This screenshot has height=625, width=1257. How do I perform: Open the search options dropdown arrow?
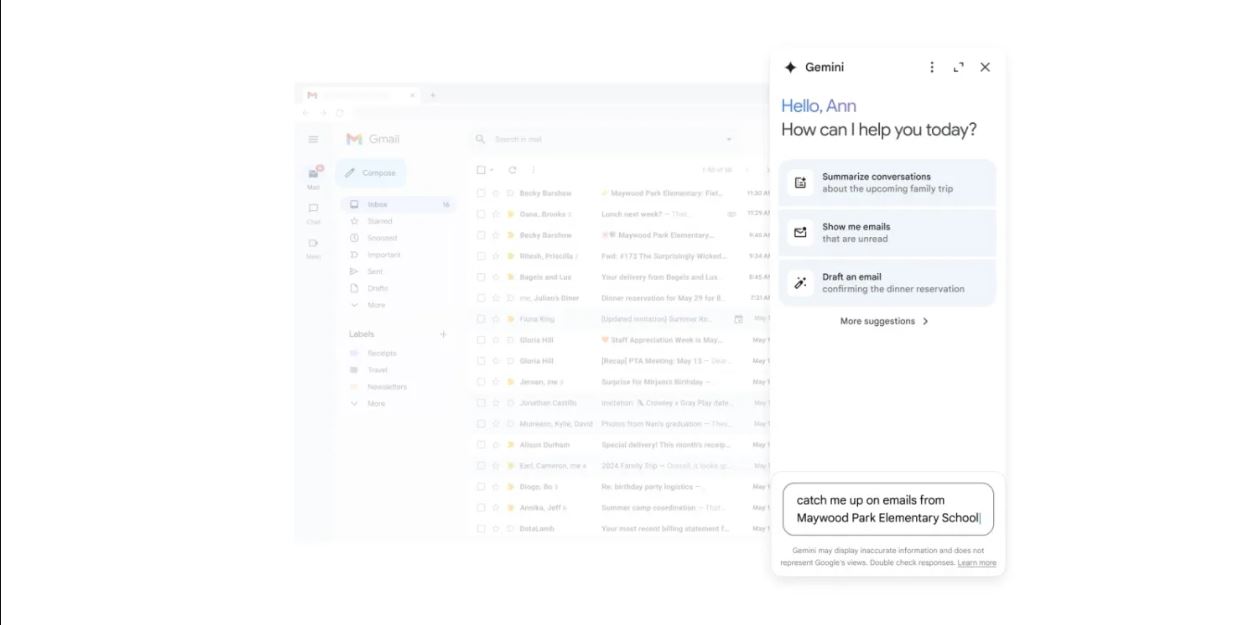tap(728, 139)
